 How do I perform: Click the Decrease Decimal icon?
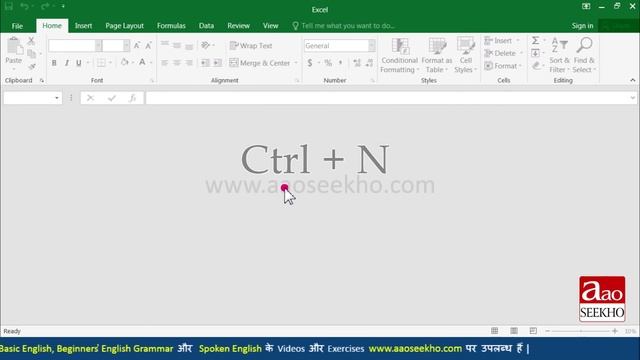pyautogui.click(x=370, y=63)
